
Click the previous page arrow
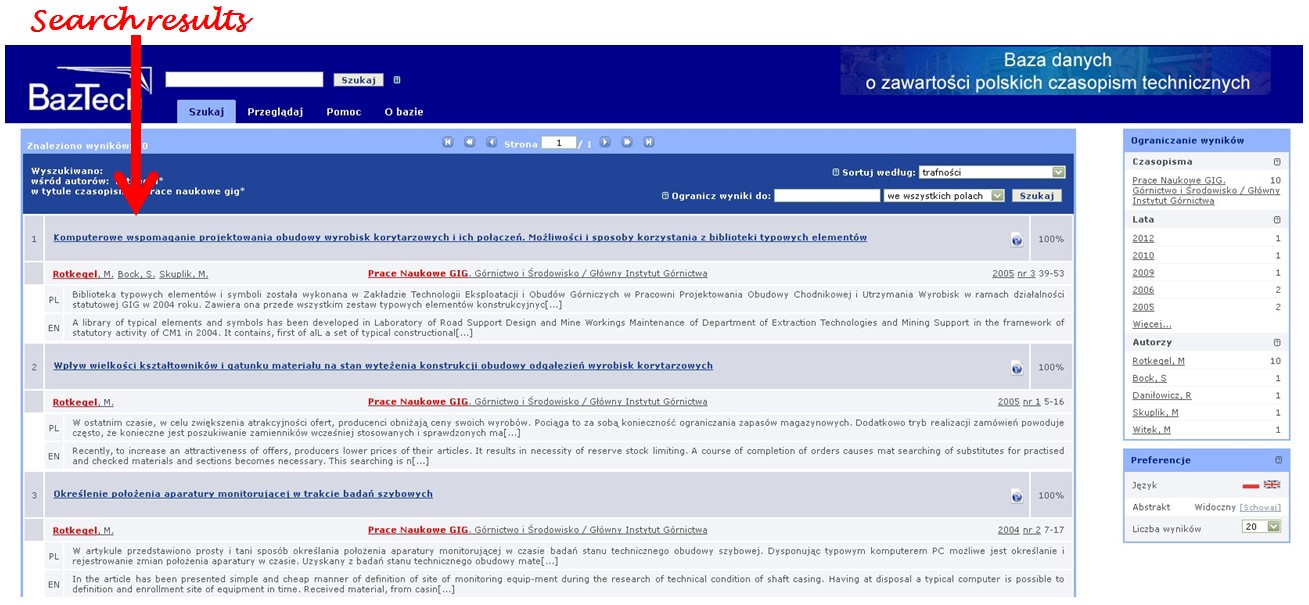pyautogui.click(x=491, y=143)
